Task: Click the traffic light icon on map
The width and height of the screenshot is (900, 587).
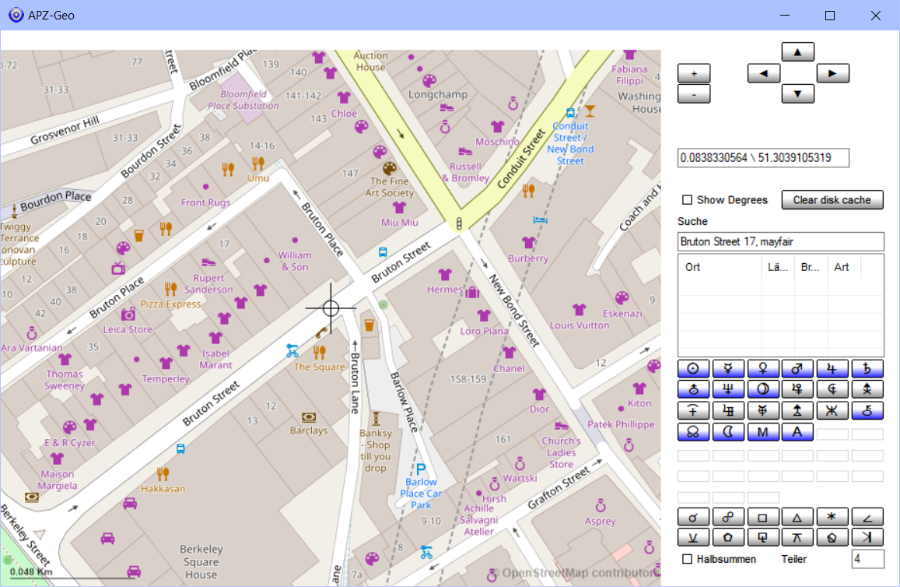Action: click(x=459, y=223)
